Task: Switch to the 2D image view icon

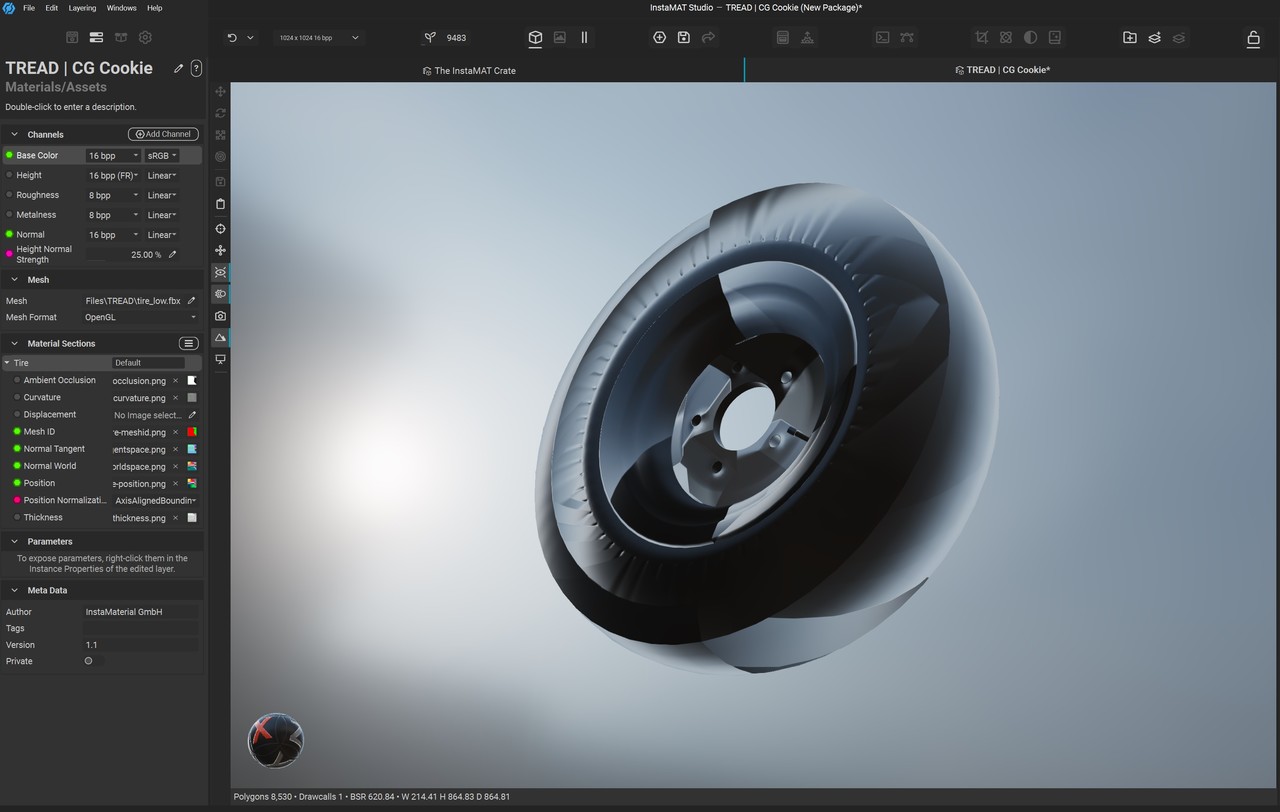Action: (560, 38)
